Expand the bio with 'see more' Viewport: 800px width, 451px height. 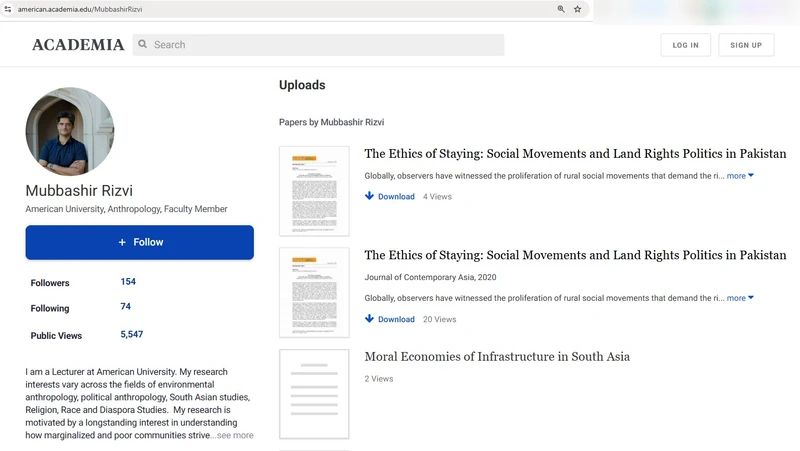pos(234,436)
